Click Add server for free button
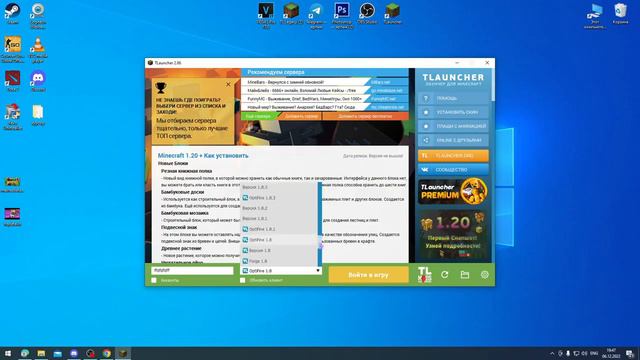Screen dimensions: 640x360 pyautogui.click(x=365, y=116)
